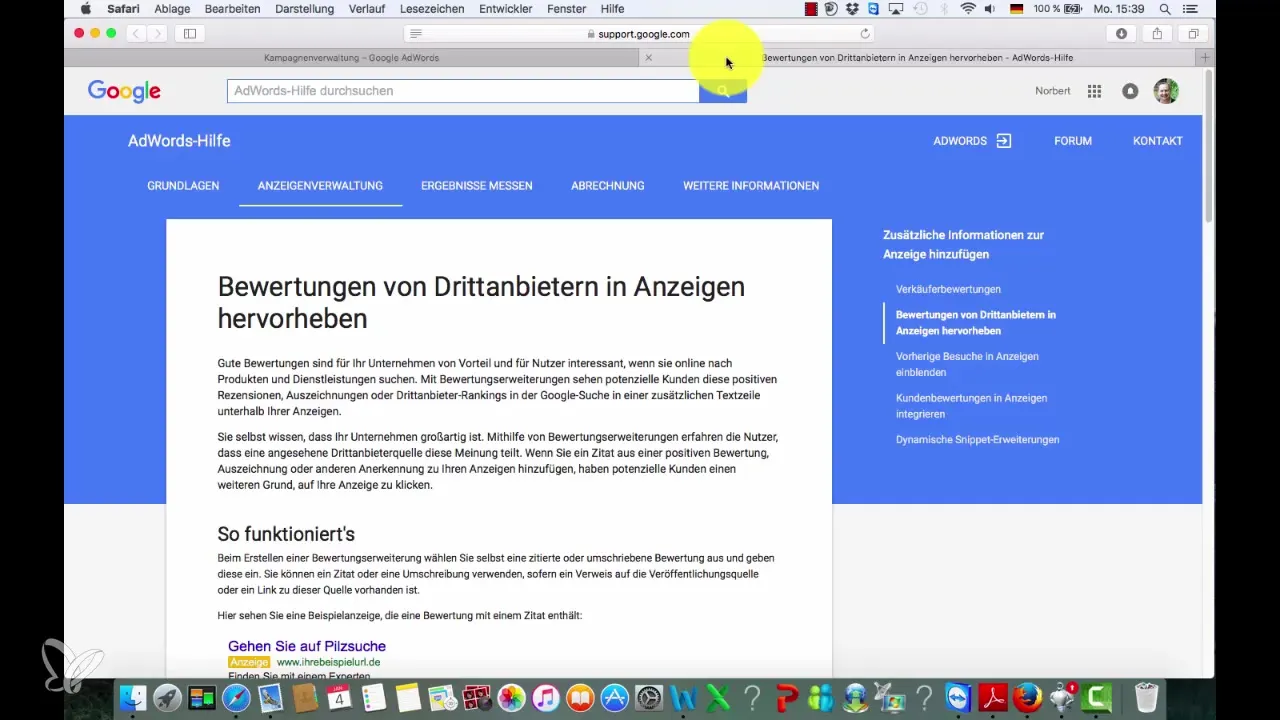
Task: Open the Dropbox menu bar icon
Action: 853,9
